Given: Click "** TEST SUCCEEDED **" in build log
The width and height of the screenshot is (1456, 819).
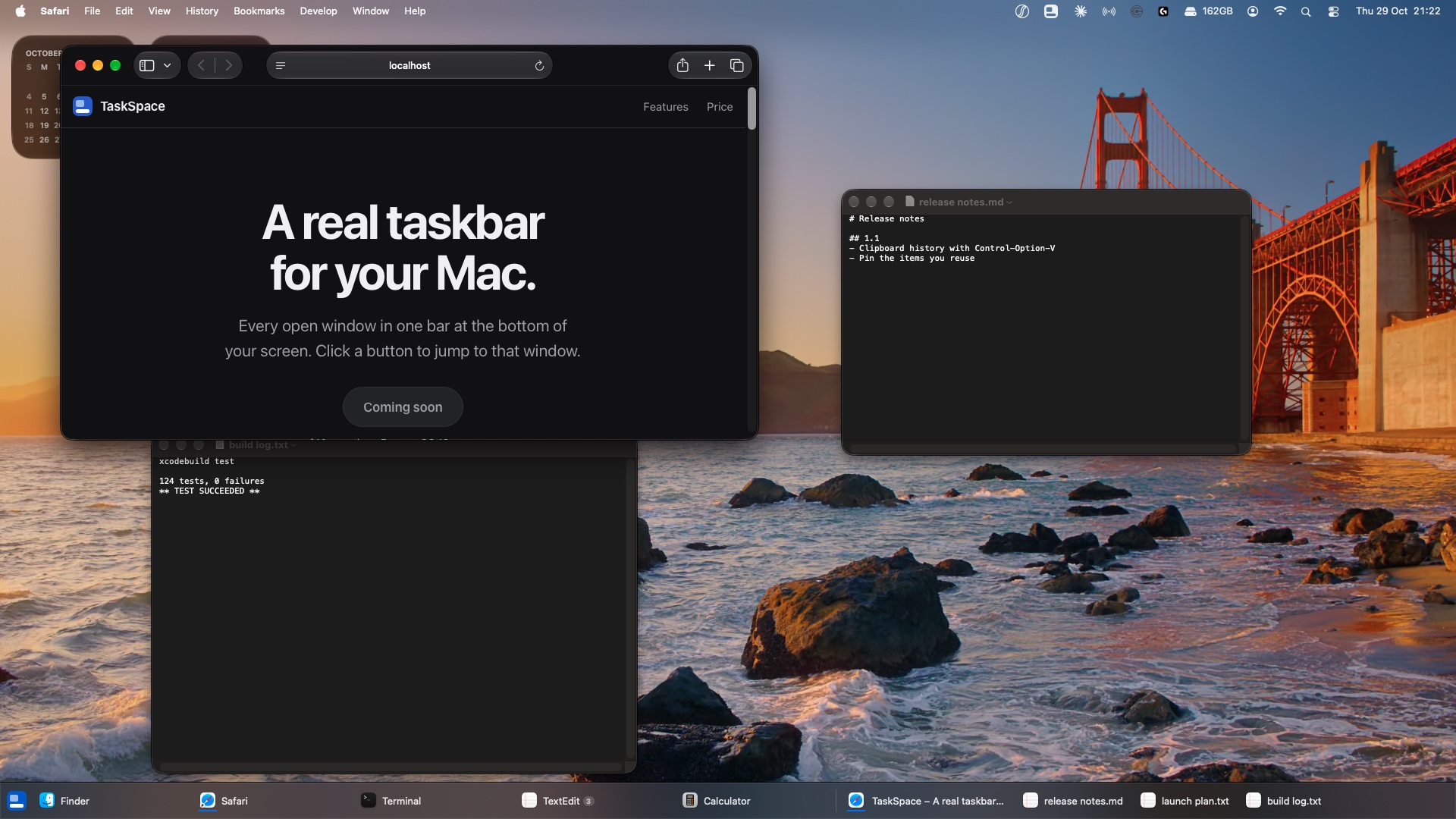Looking at the screenshot, I should [x=209, y=491].
